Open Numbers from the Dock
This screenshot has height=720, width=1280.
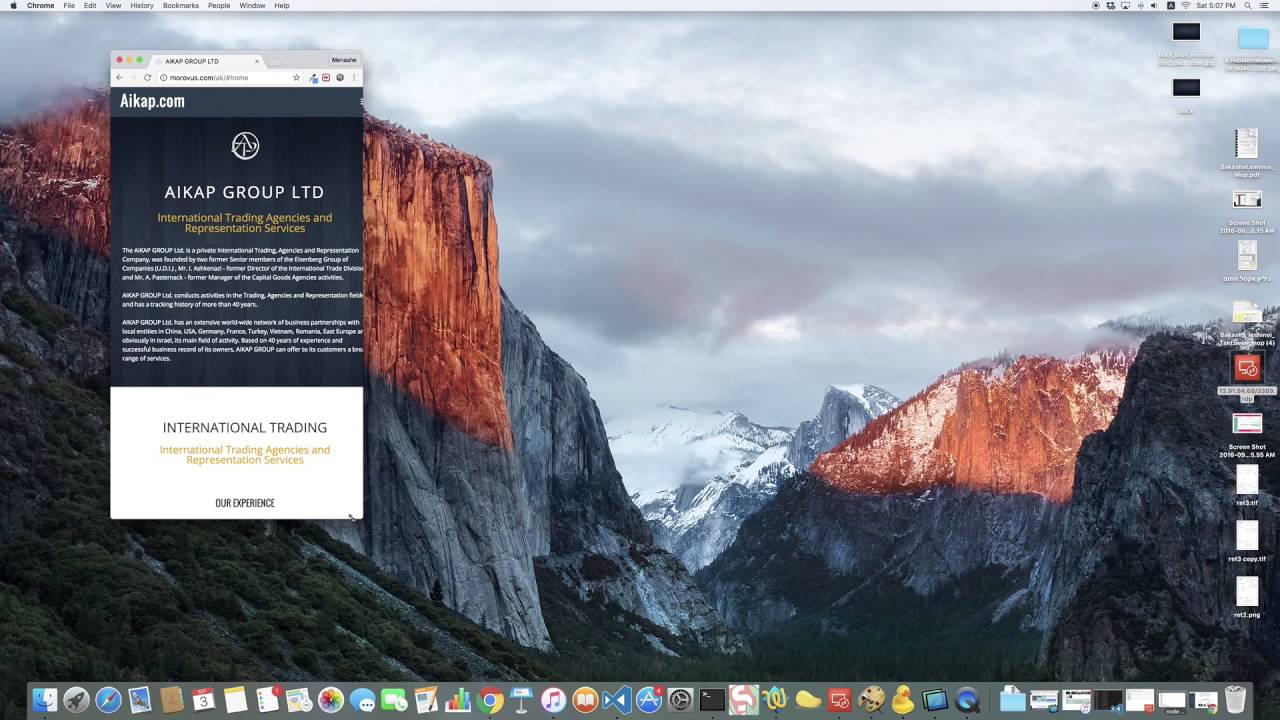coord(458,700)
